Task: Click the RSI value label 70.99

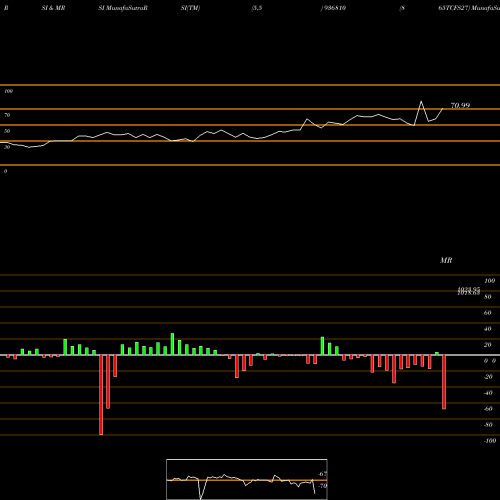Action: [460, 105]
